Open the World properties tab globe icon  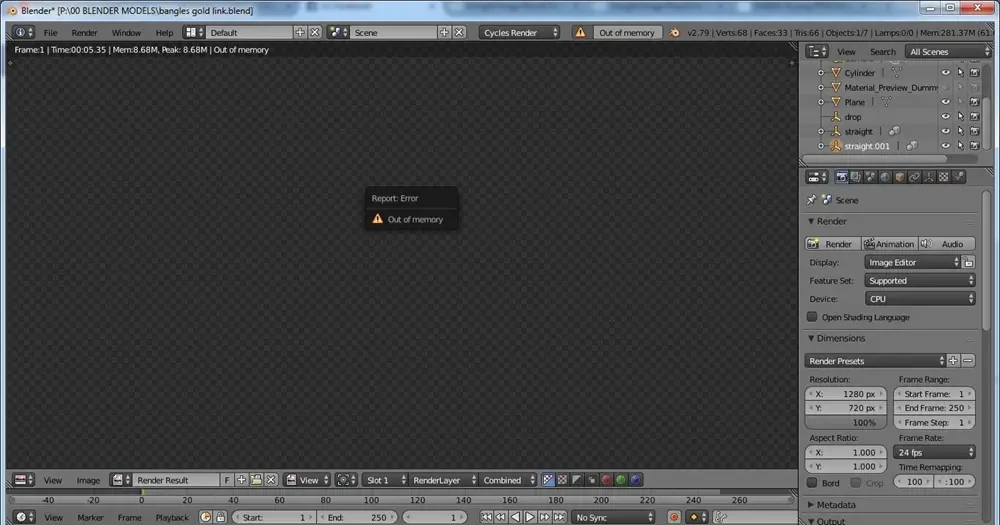click(885, 177)
